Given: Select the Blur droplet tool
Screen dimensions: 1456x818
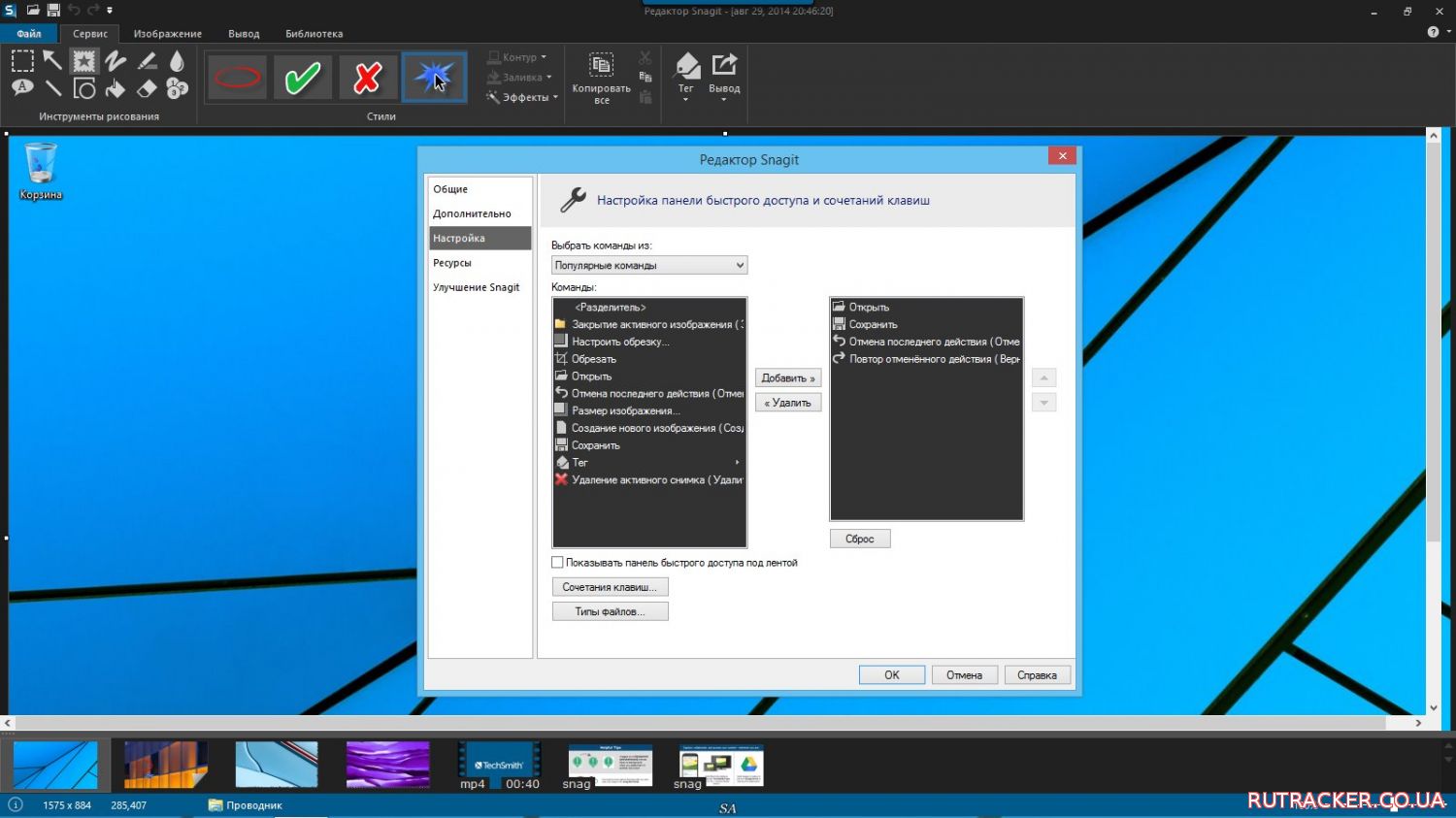Looking at the screenshot, I should pos(177,61).
